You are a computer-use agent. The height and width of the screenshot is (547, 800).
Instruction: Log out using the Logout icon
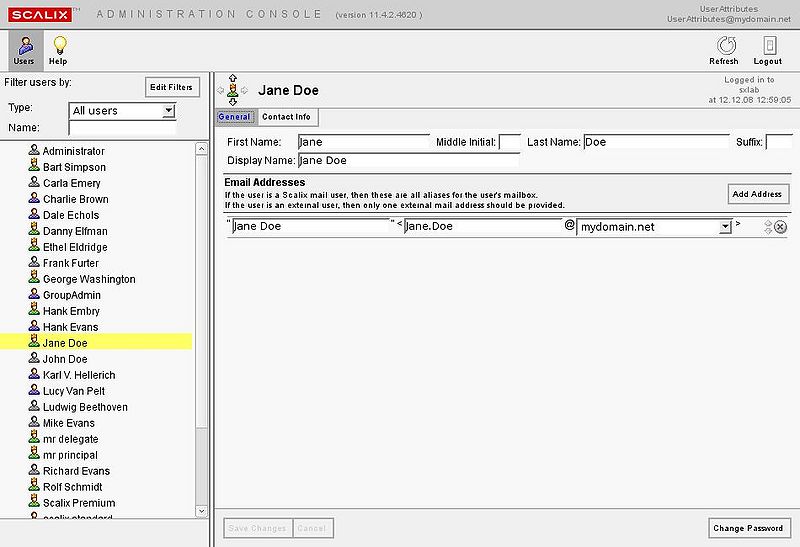point(771,46)
